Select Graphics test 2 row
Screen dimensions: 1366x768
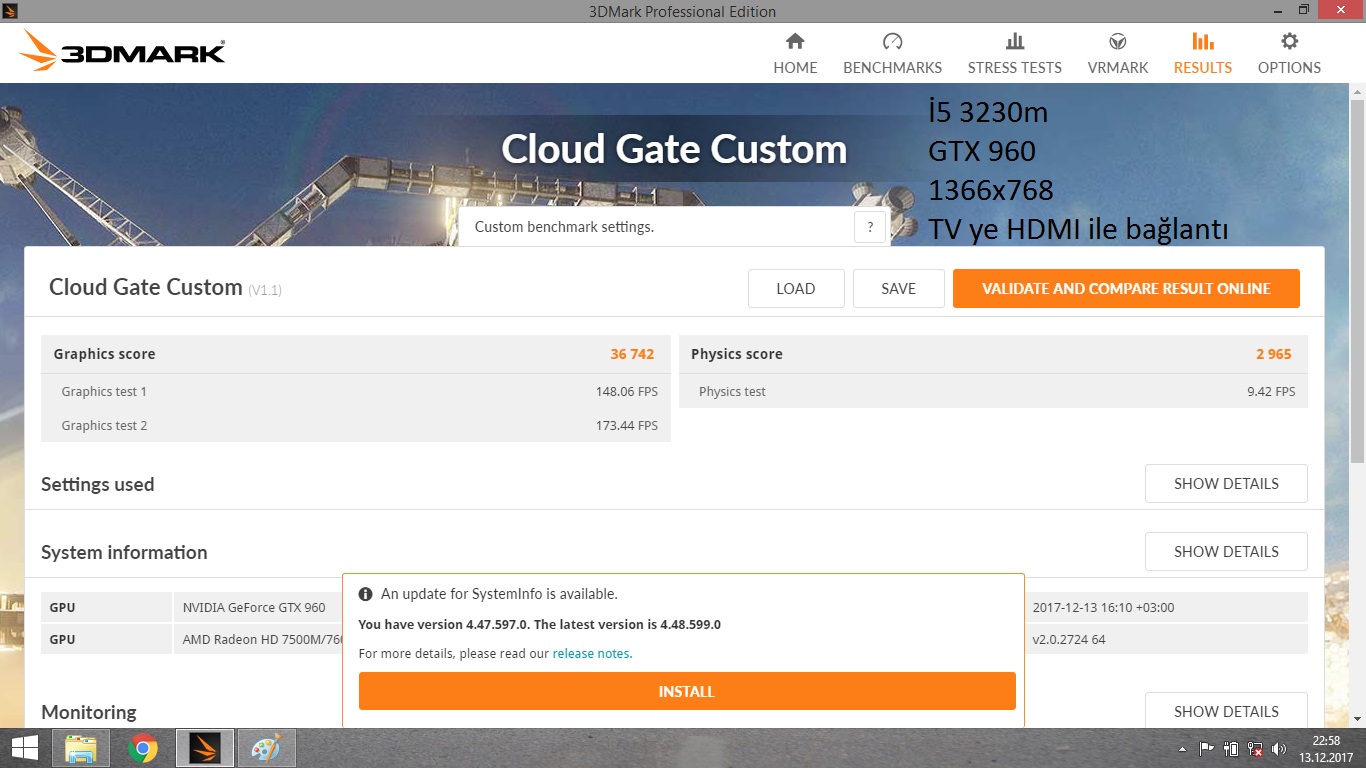tap(356, 425)
